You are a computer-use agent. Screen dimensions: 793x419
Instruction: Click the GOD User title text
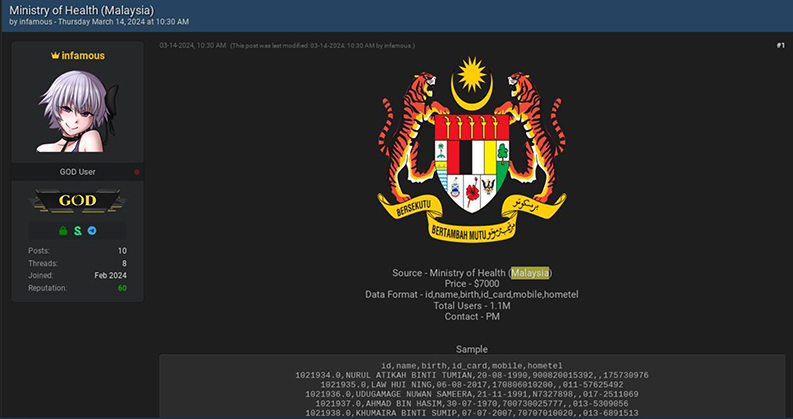[77, 172]
